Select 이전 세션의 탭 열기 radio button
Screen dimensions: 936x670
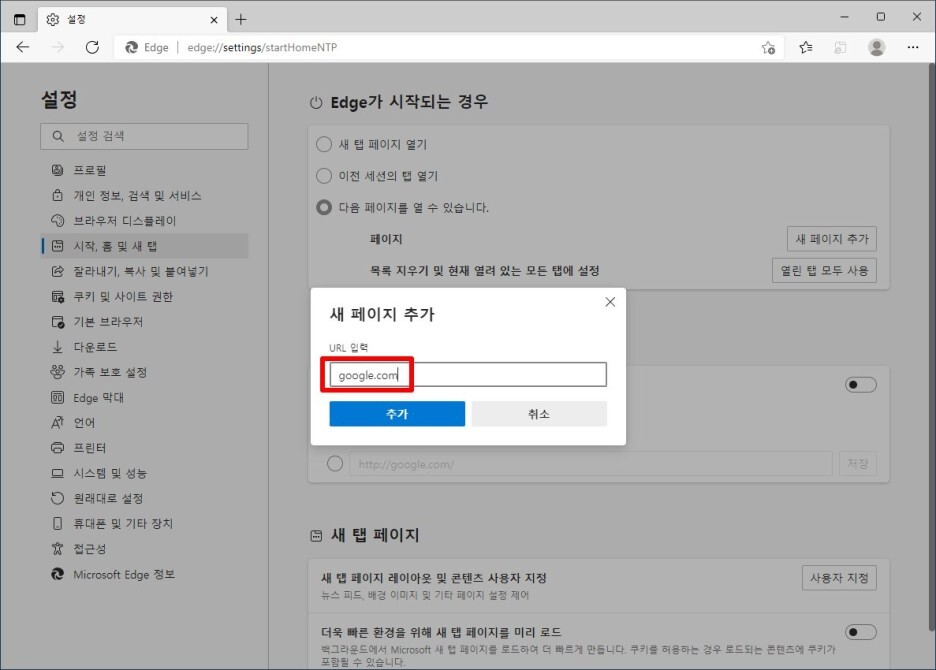[324, 176]
